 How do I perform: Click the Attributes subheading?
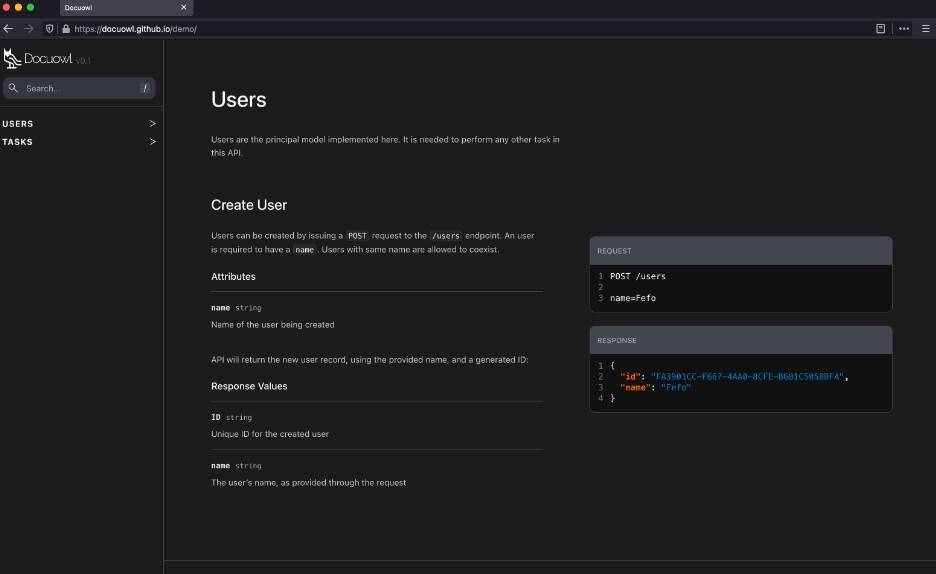pyautogui.click(x=233, y=277)
